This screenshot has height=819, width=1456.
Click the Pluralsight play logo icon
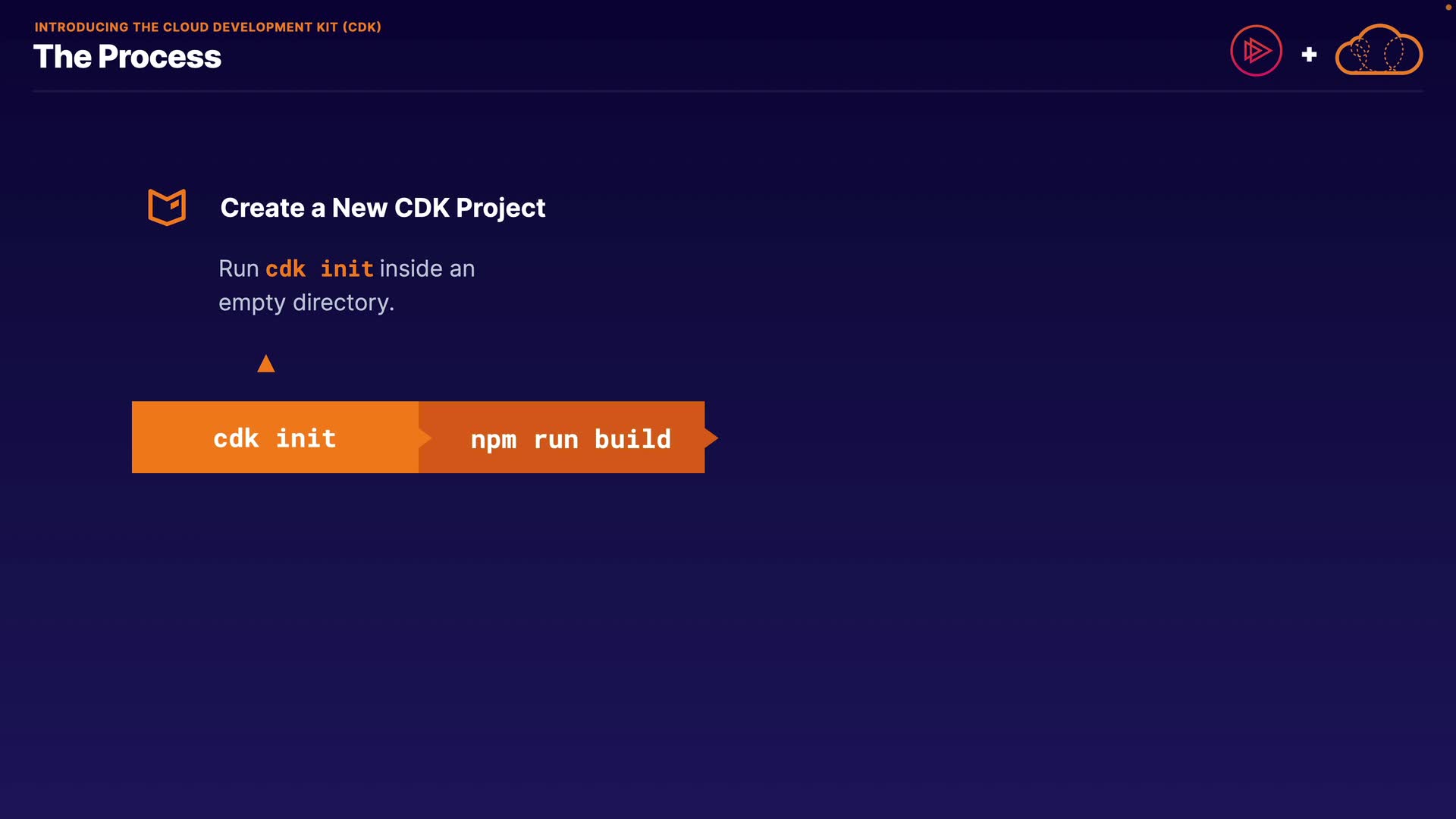[1256, 51]
